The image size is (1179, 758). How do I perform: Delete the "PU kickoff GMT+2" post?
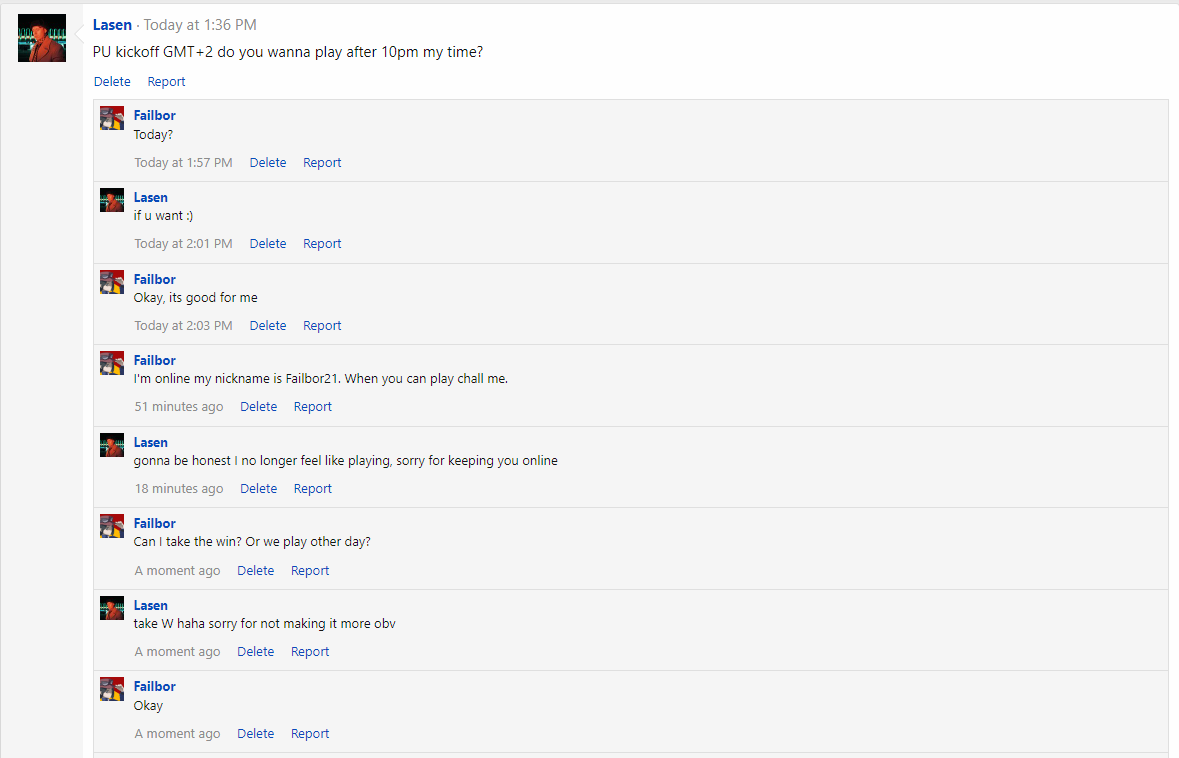pyautogui.click(x=112, y=82)
